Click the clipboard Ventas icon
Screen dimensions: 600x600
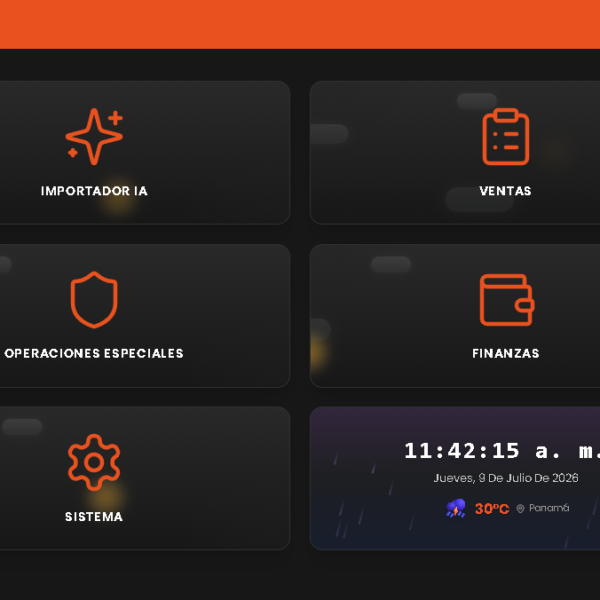[505, 137]
